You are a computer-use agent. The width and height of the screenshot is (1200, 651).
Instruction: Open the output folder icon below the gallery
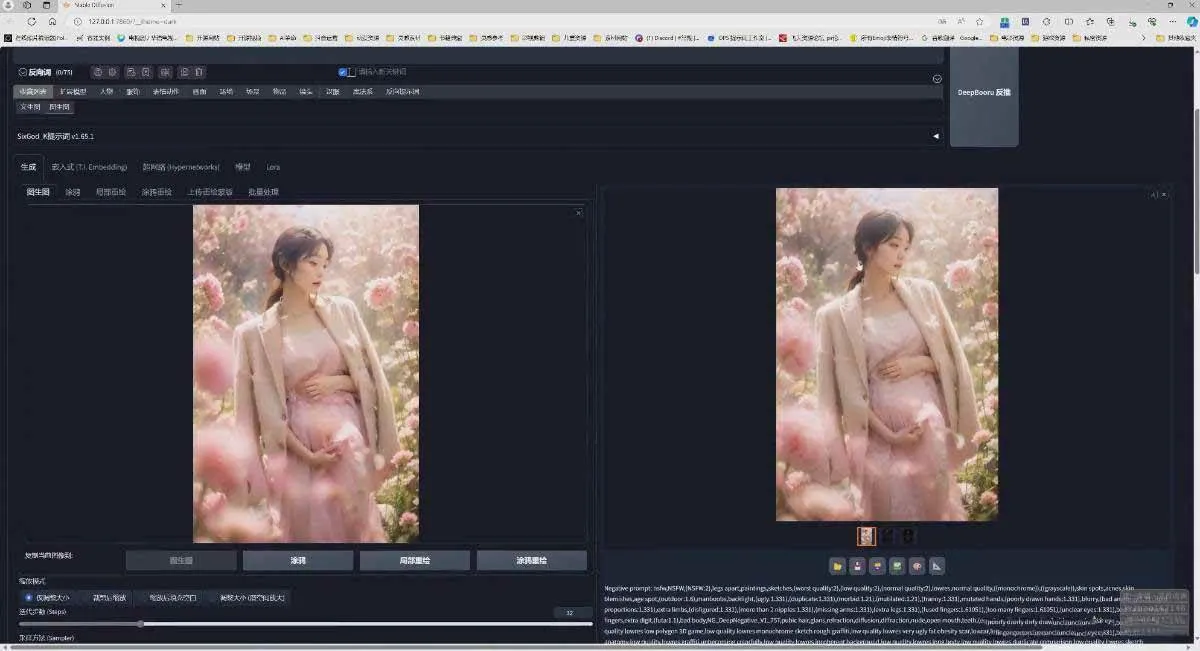pyautogui.click(x=837, y=565)
